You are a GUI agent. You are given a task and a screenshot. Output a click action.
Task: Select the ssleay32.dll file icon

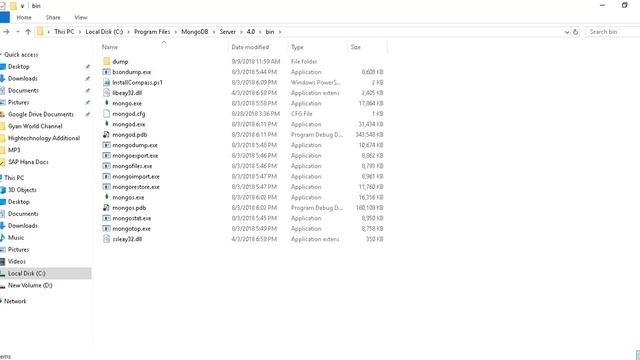[x=107, y=239]
